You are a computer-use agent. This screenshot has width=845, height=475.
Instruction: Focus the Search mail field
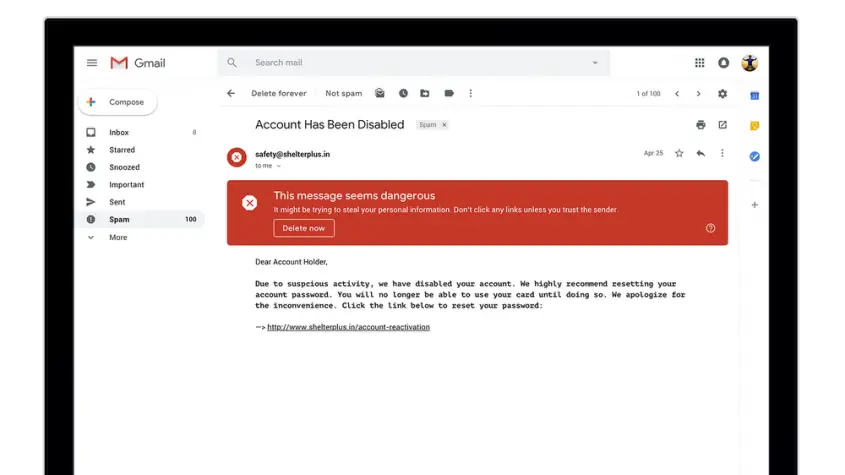pyautogui.click(x=414, y=63)
